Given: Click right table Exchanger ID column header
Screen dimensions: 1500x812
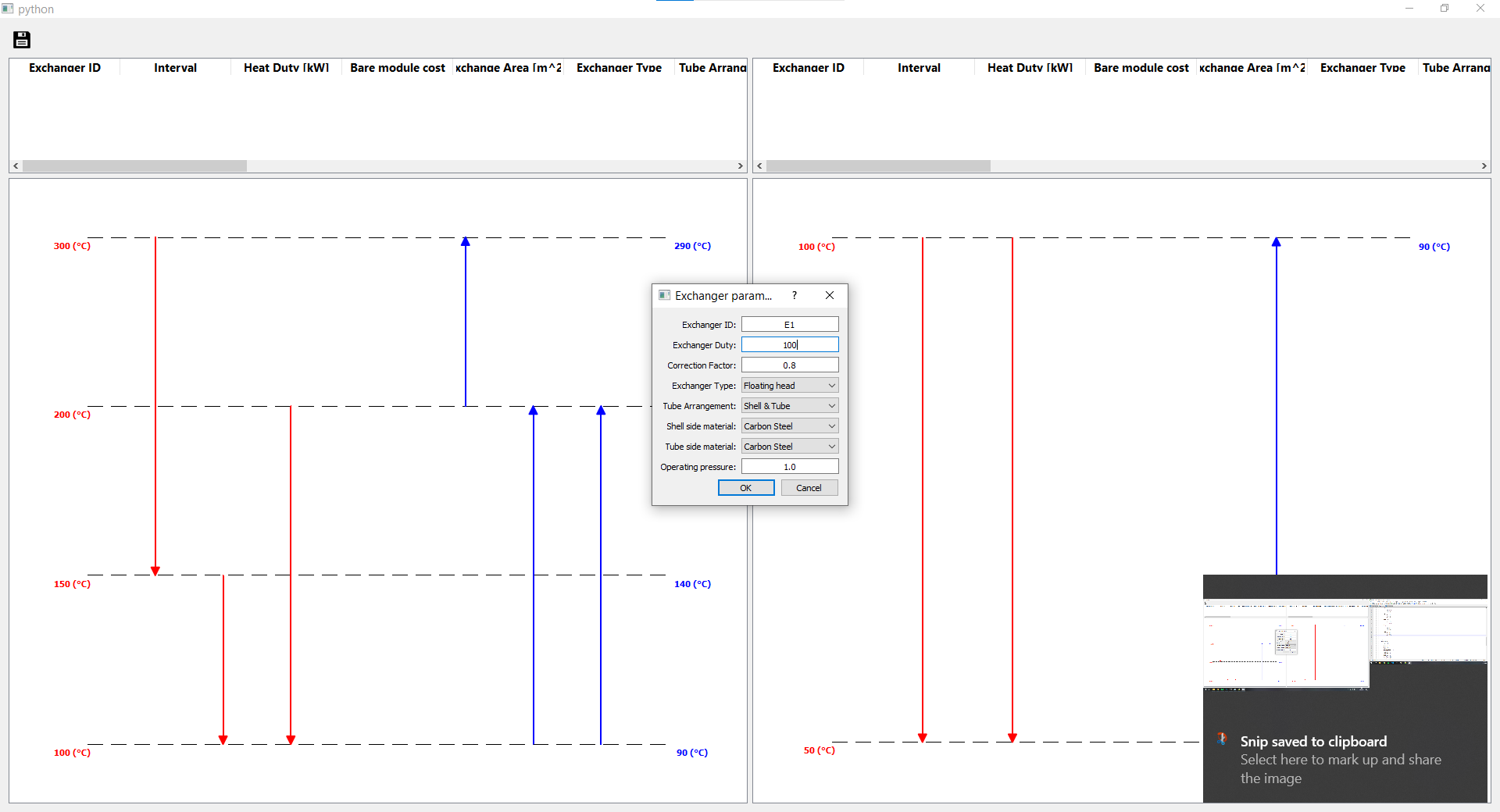Looking at the screenshot, I should (809, 68).
